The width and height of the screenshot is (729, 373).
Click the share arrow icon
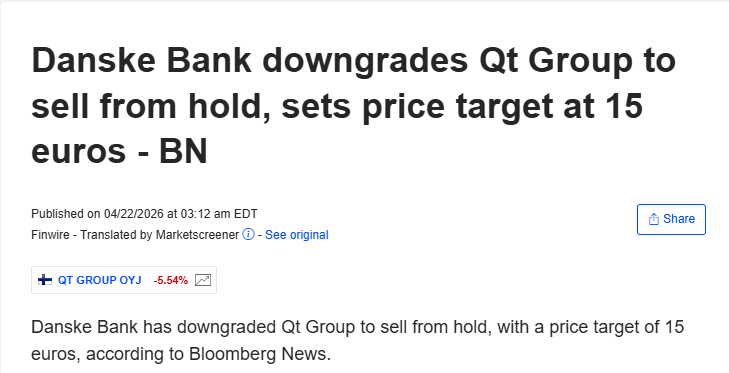coord(654,219)
